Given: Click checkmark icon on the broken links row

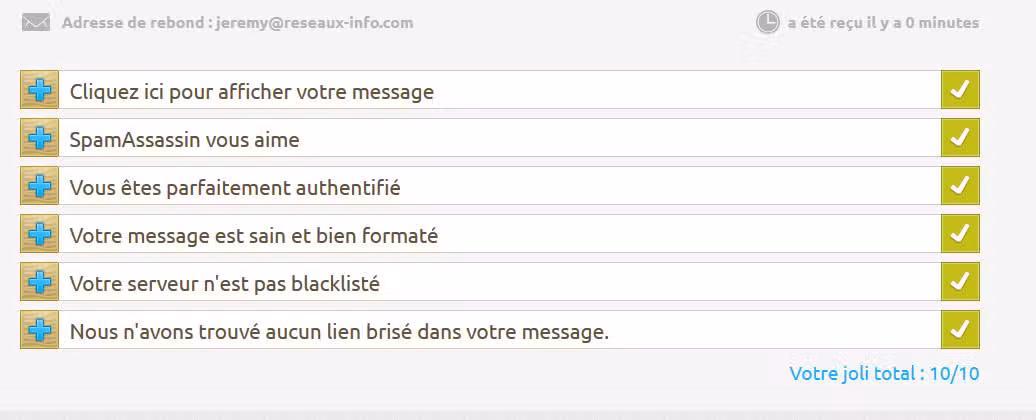Looking at the screenshot, I should point(960,330).
